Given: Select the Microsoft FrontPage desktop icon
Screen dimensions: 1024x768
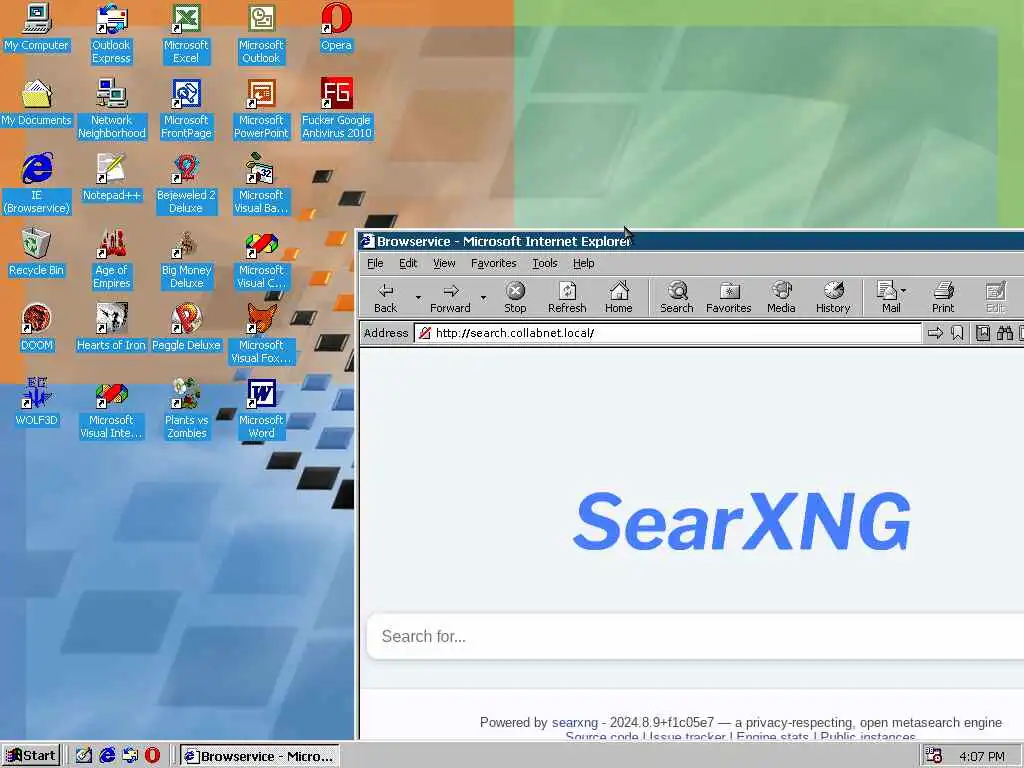Looking at the screenshot, I should [186, 109].
